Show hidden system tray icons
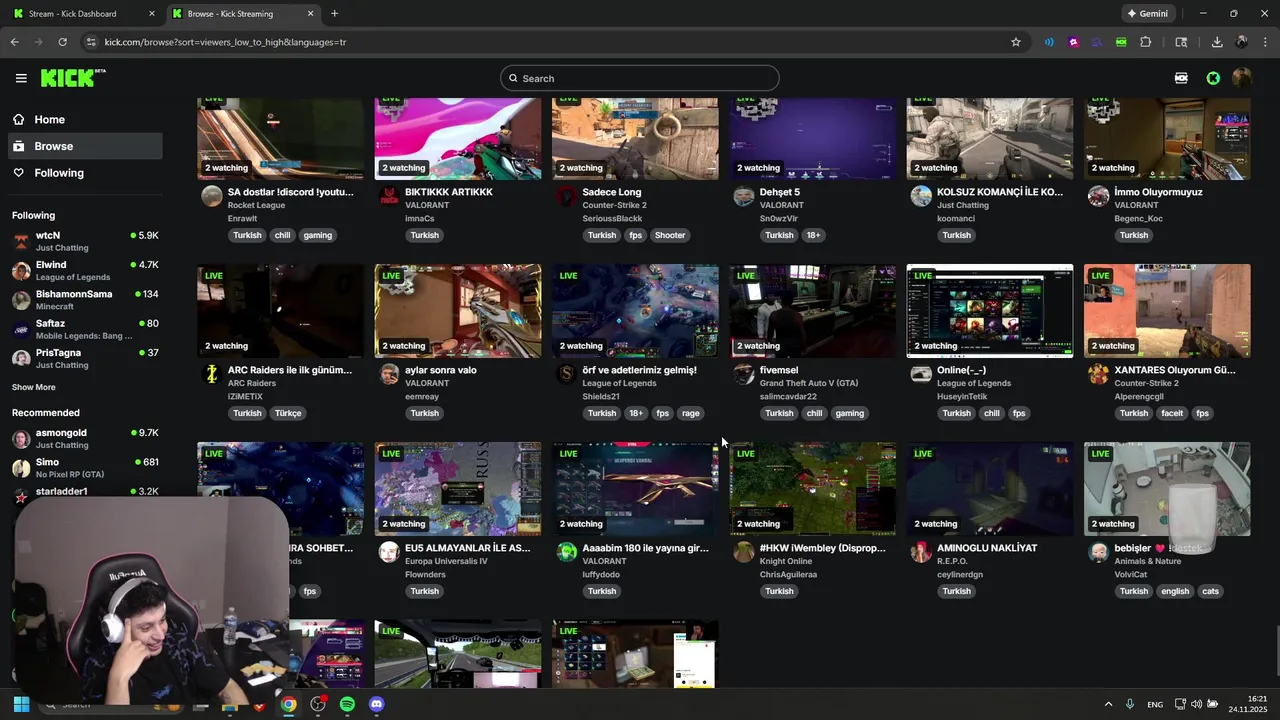1280x720 pixels. [1108, 704]
